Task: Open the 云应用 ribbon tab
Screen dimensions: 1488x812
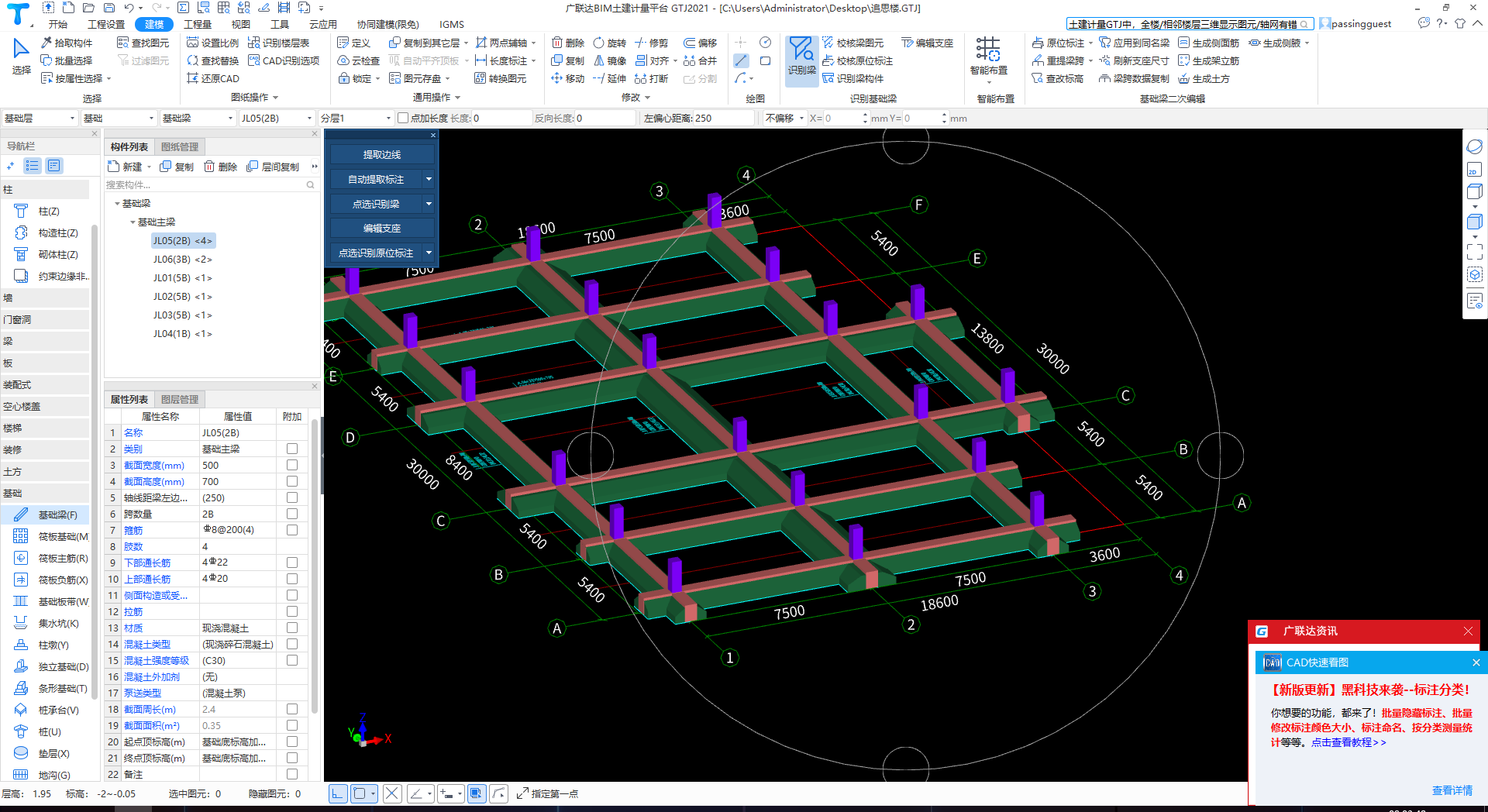Action: (323, 24)
